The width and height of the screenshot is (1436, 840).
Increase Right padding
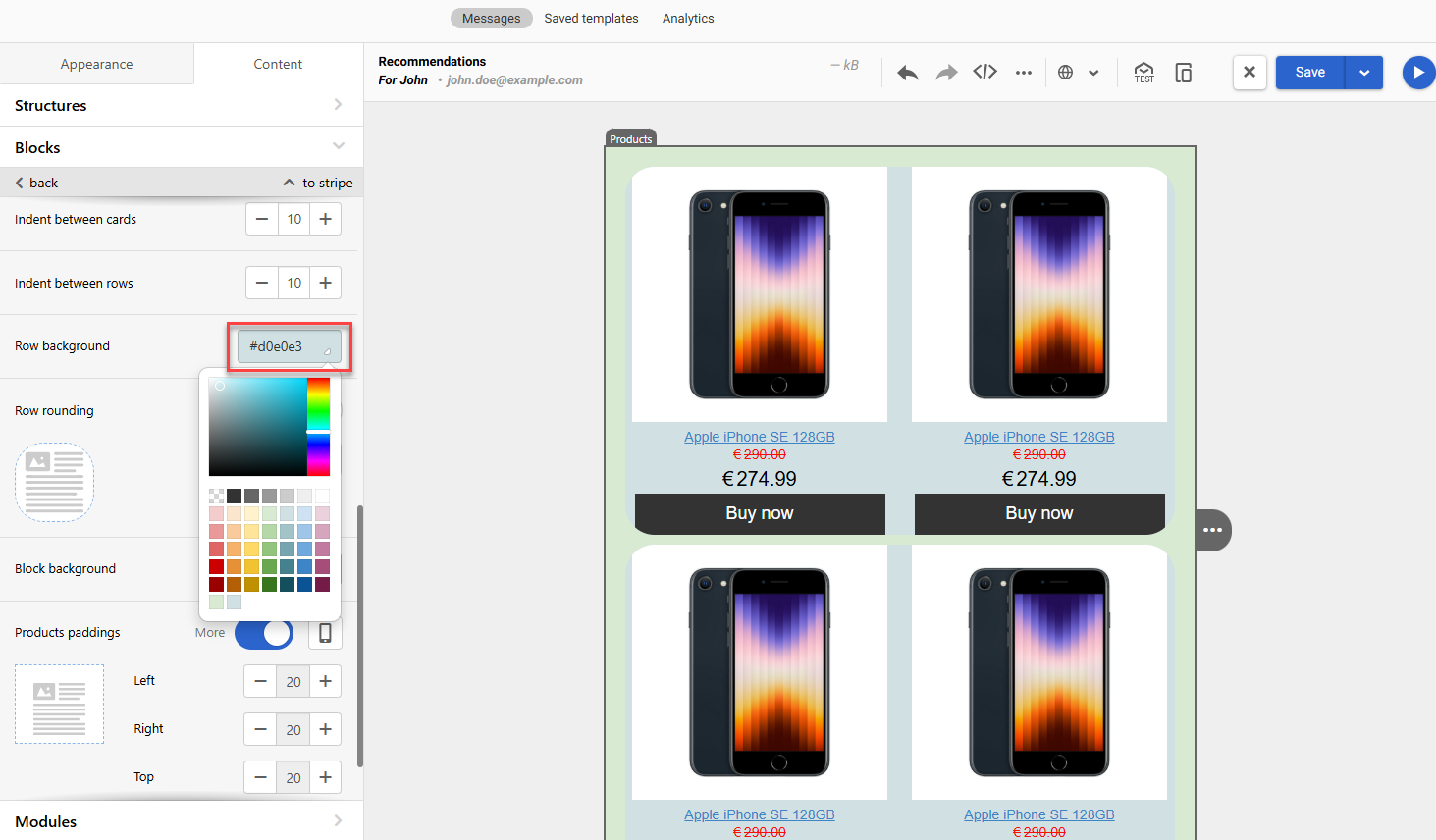(x=326, y=729)
